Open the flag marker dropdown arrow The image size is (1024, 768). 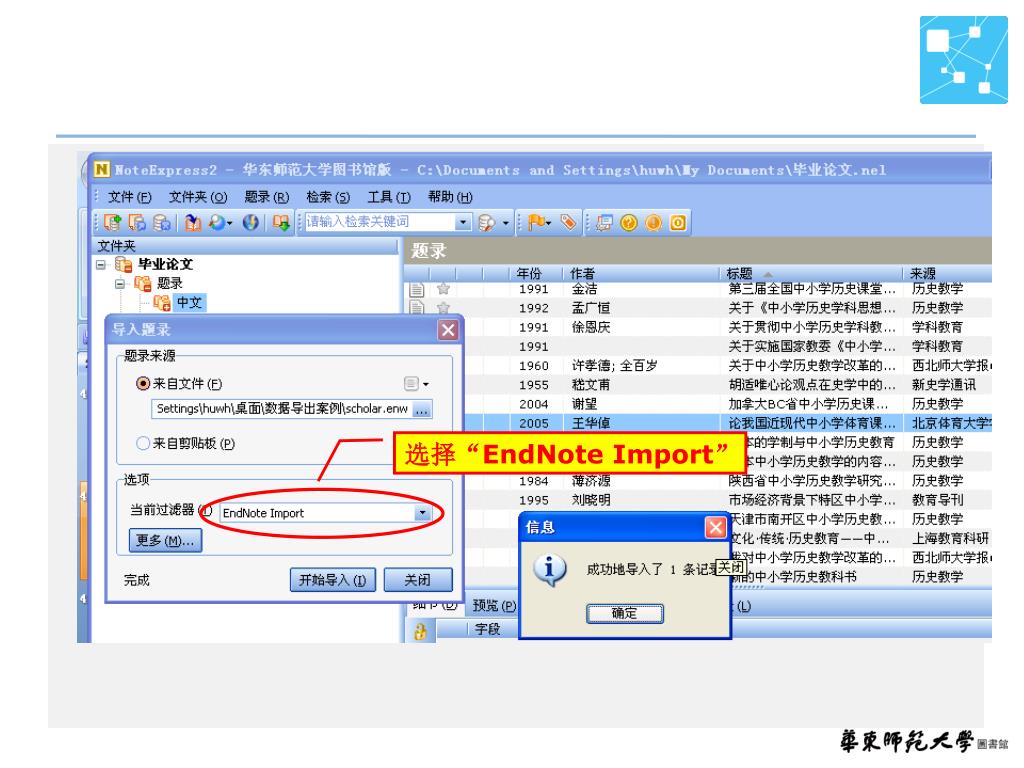[549, 223]
